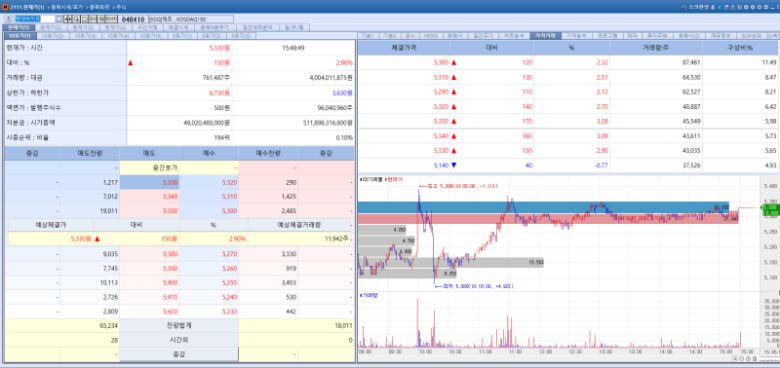Screen dimensions: 780x368
Task: Click the sell price 5,330 in the order book
Action: point(149,183)
